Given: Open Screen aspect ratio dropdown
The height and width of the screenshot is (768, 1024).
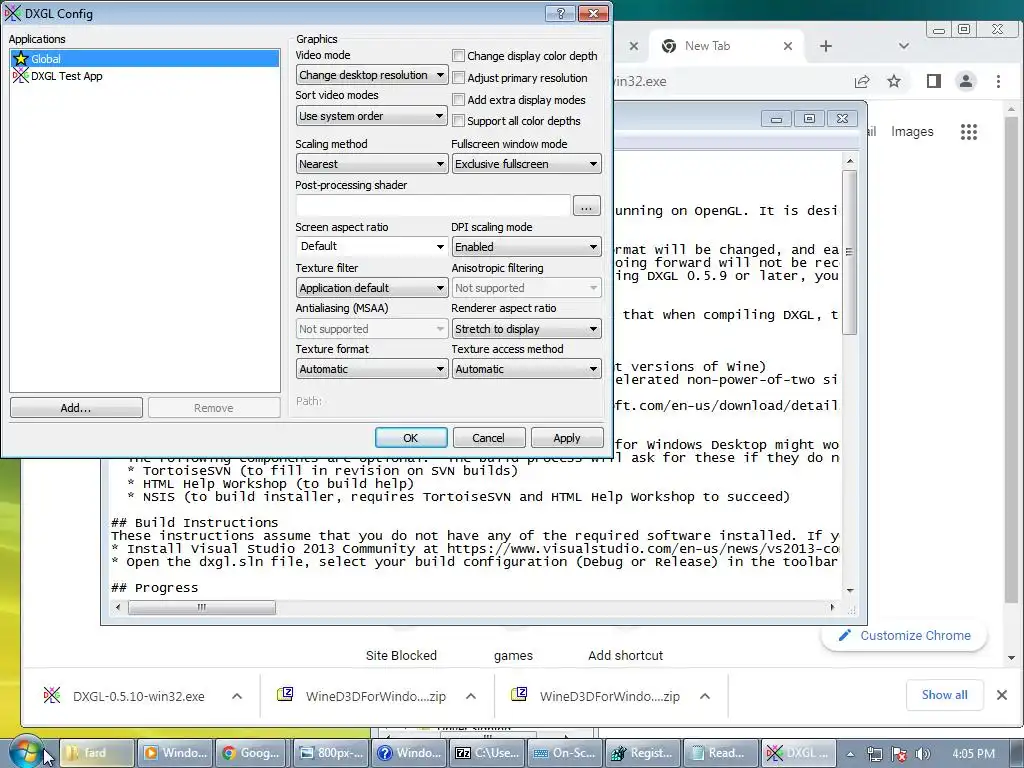Looking at the screenshot, I should coord(372,246).
